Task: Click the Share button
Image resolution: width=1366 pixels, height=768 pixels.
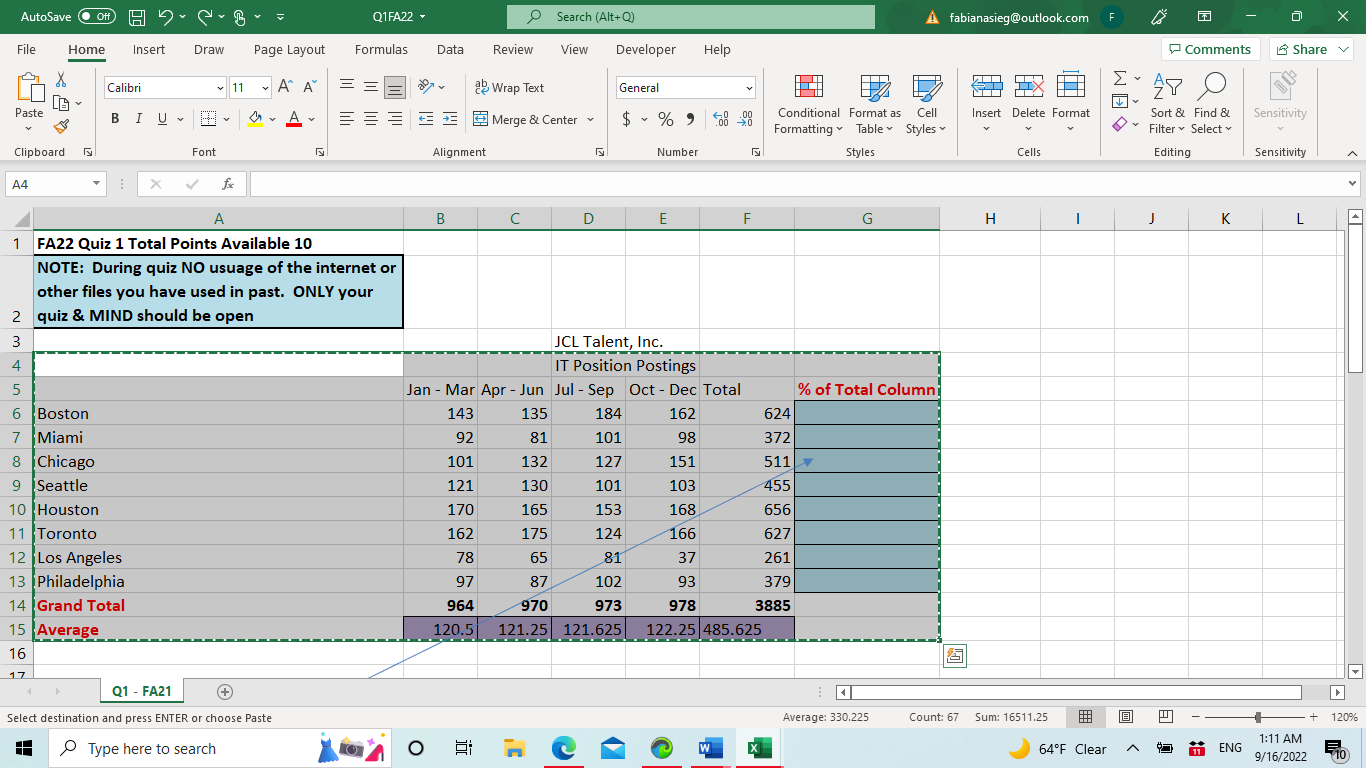Action: tap(1310, 49)
